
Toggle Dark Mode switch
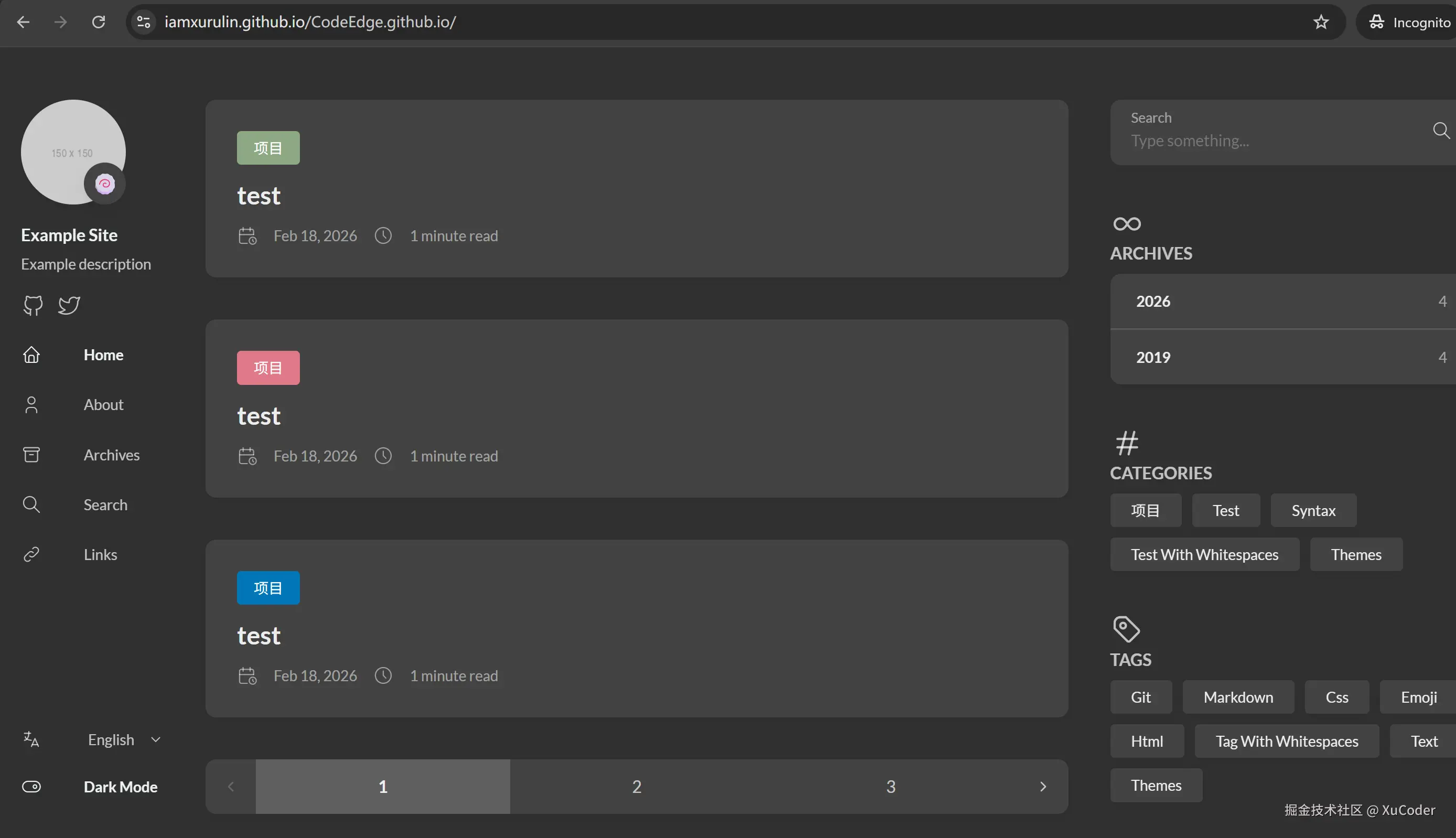(x=31, y=787)
